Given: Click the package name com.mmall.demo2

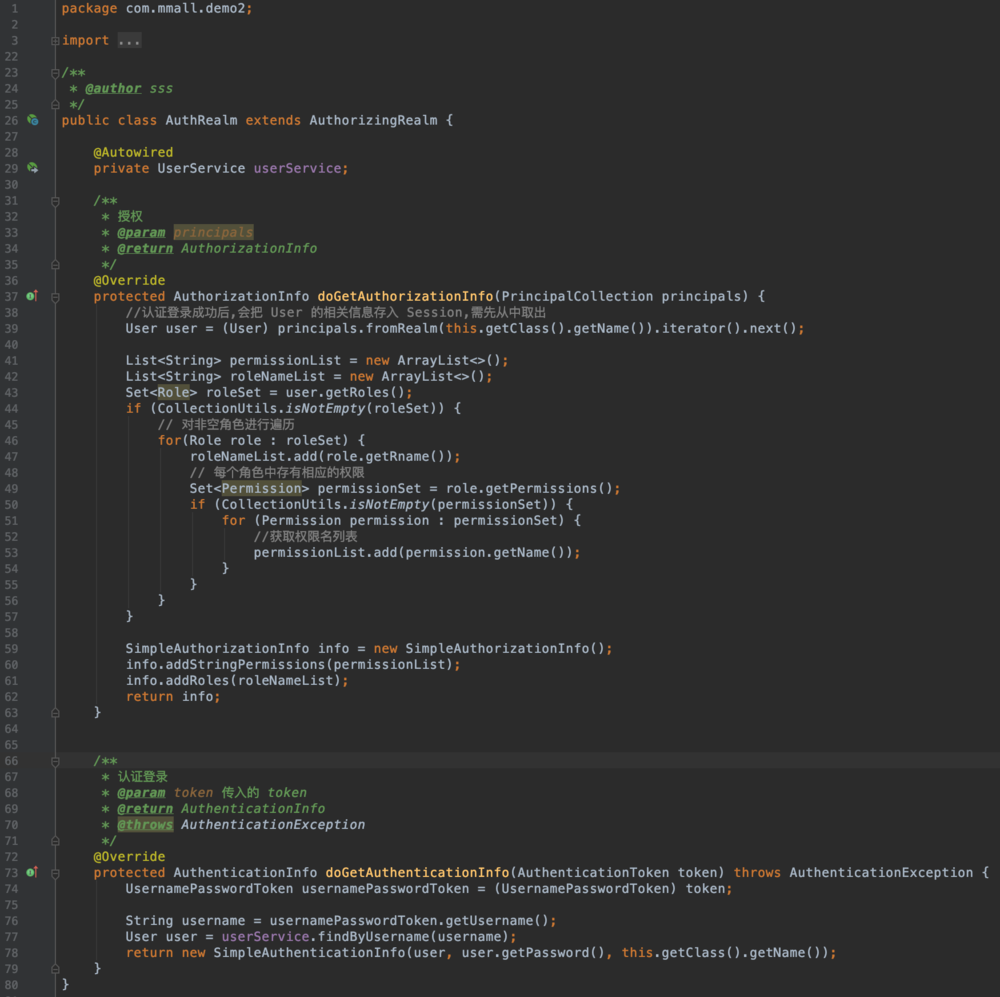Looking at the screenshot, I should 185,8.
